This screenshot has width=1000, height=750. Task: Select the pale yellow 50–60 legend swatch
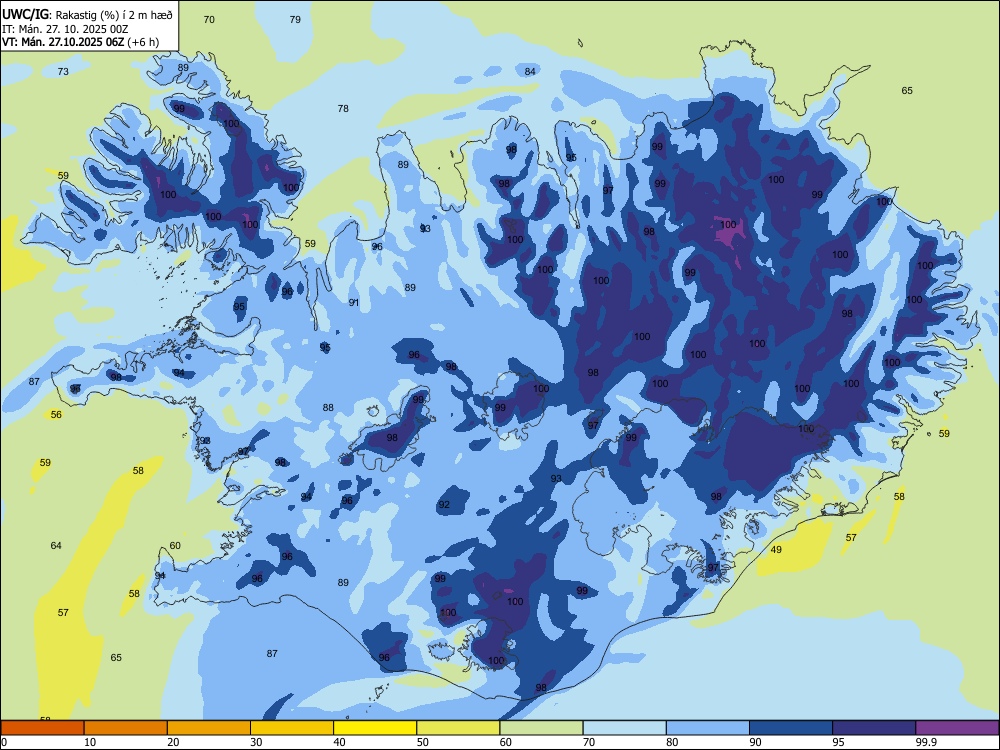458,728
